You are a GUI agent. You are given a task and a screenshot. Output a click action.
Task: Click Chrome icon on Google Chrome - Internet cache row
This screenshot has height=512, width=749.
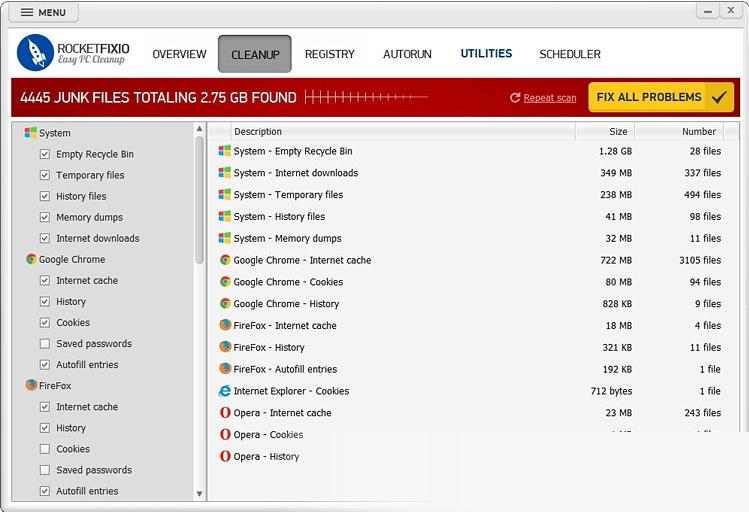pos(225,260)
